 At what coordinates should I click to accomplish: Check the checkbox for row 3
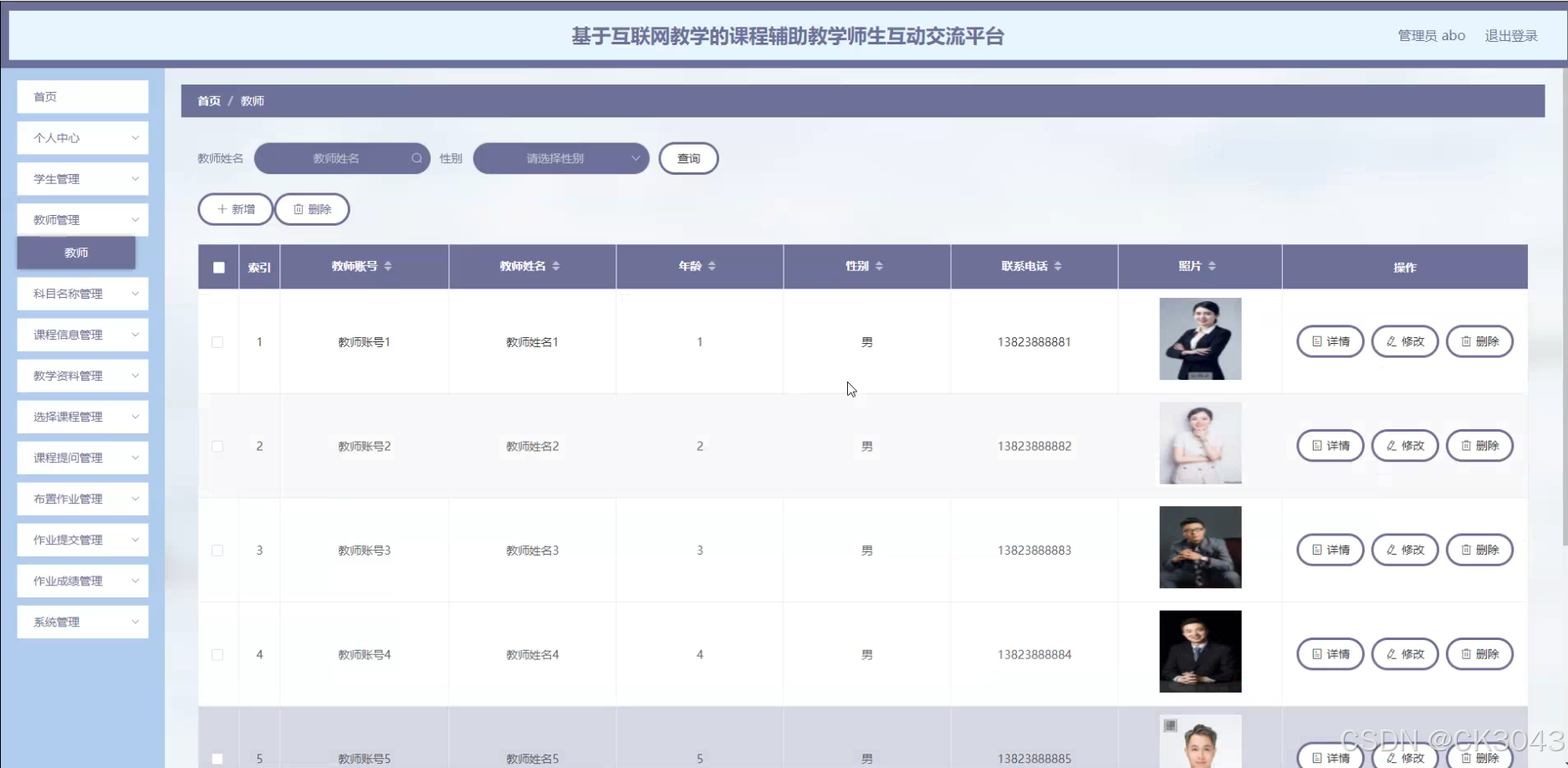(x=217, y=550)
